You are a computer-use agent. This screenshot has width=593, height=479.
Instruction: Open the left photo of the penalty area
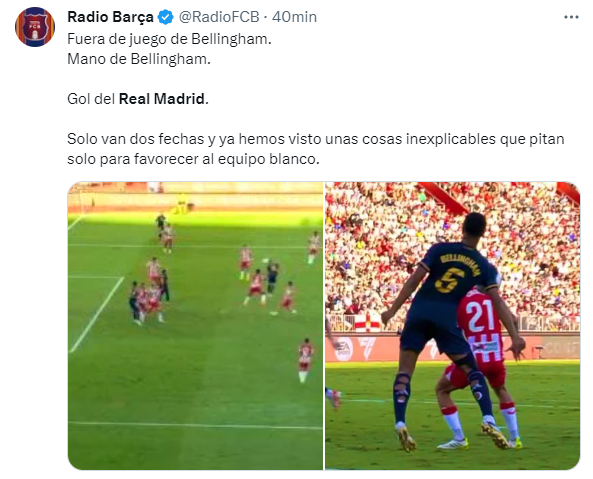click(195, 326)
